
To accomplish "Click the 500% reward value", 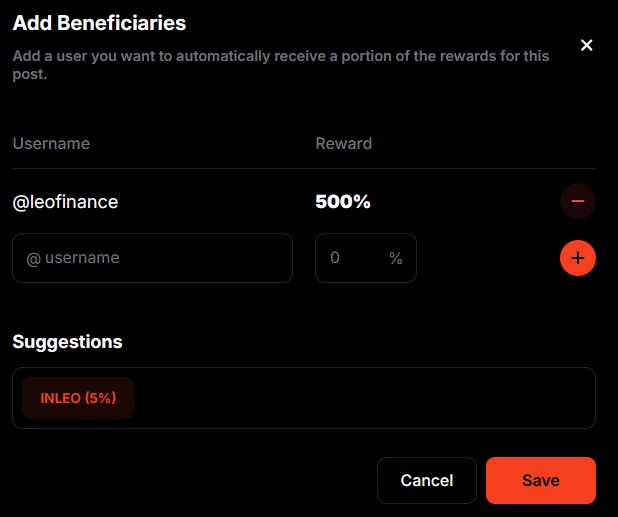I will pyautogui.click(x=343, y=202).
